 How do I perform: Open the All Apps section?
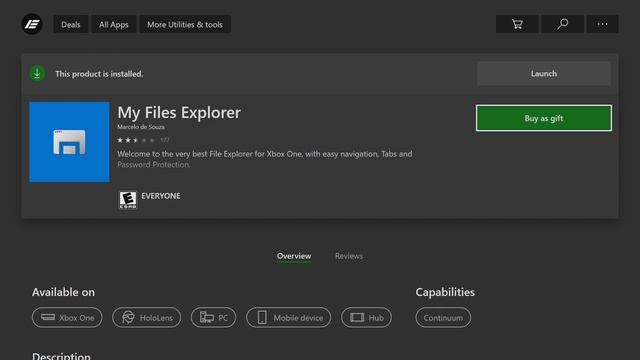pyautogui.click(x=113, y=24)
